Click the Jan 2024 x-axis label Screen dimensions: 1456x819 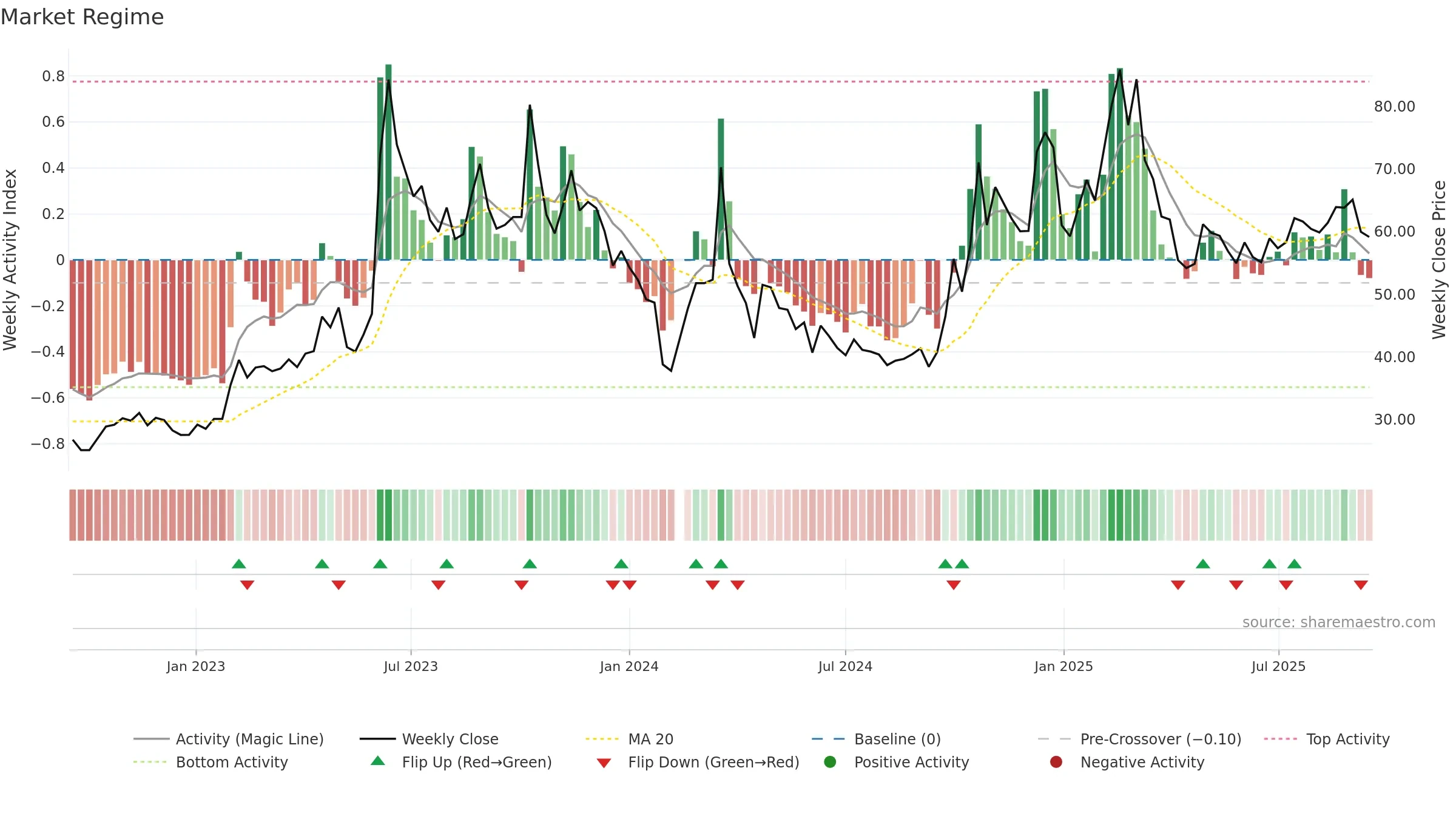629,666
